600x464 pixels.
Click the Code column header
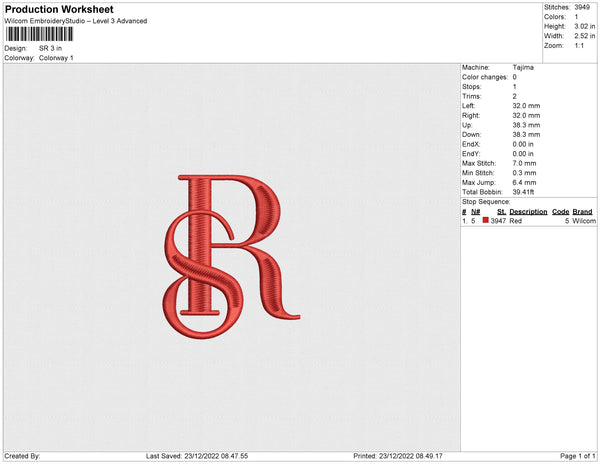coord(560,212)
